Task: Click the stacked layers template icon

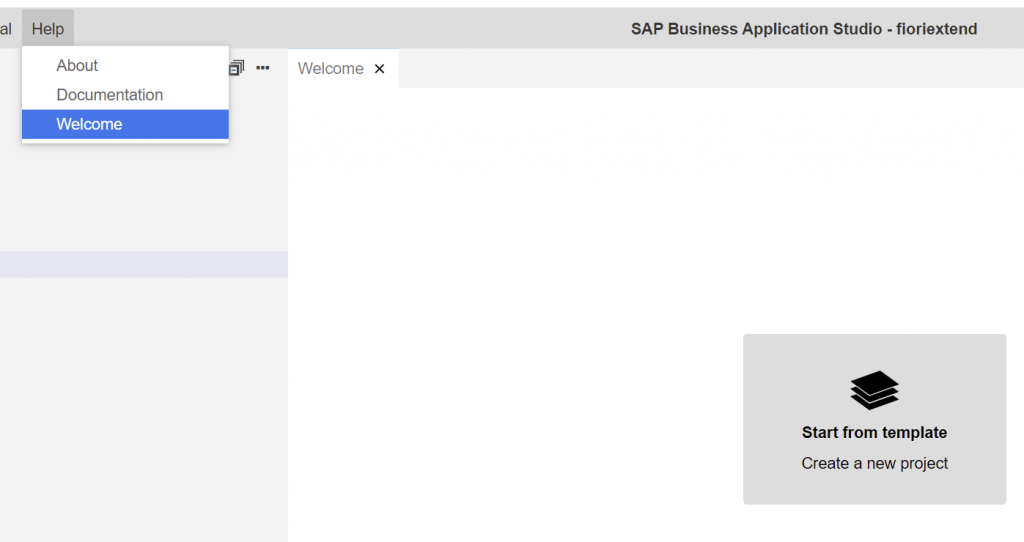Action: pyautogui.click(x=874, y=390)
